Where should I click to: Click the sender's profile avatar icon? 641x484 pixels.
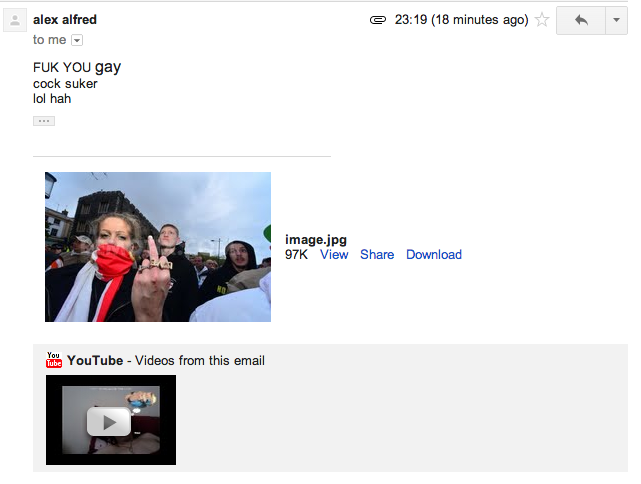15,20
